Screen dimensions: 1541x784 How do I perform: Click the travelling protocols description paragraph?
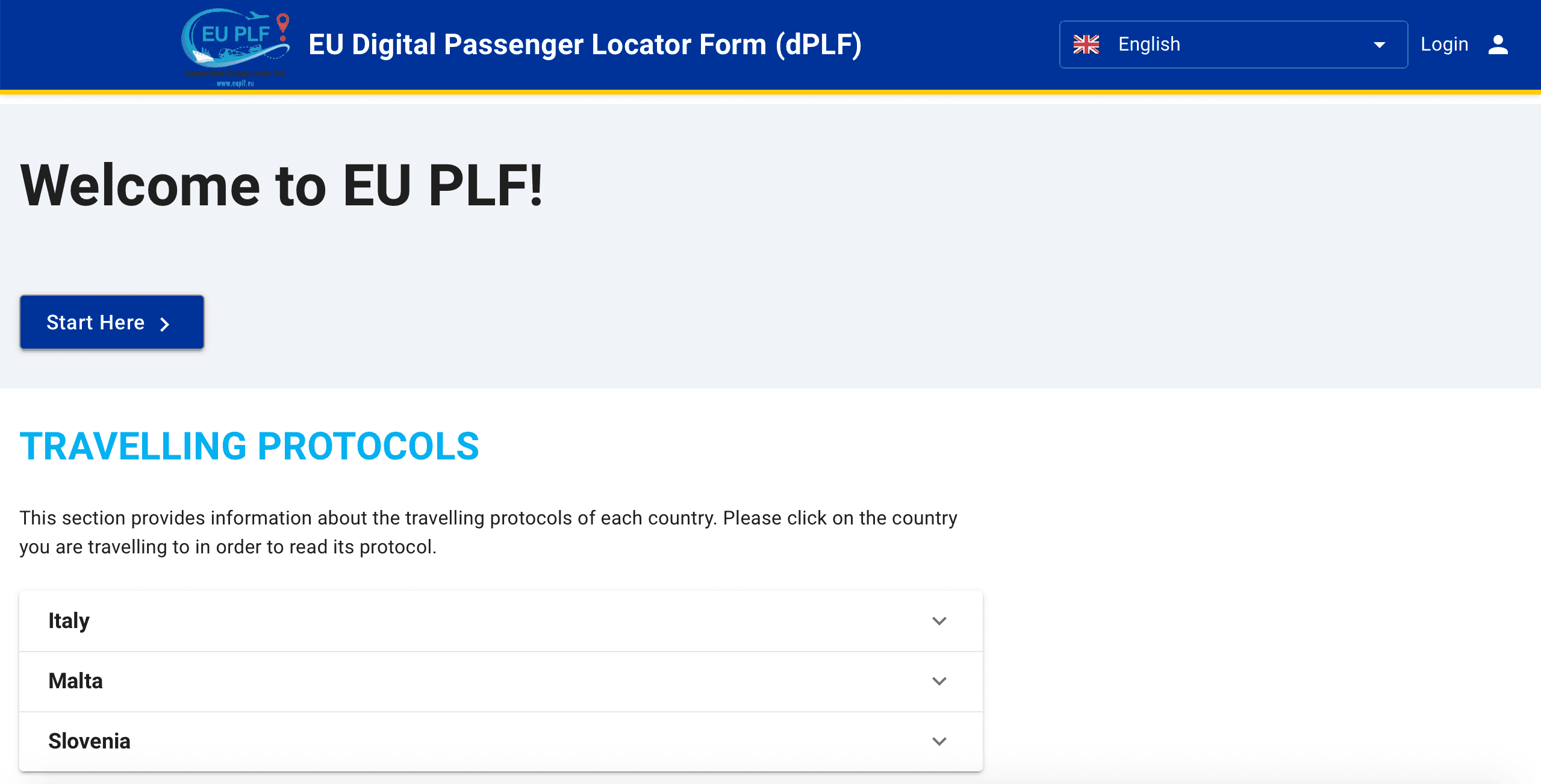coord(488,532)
